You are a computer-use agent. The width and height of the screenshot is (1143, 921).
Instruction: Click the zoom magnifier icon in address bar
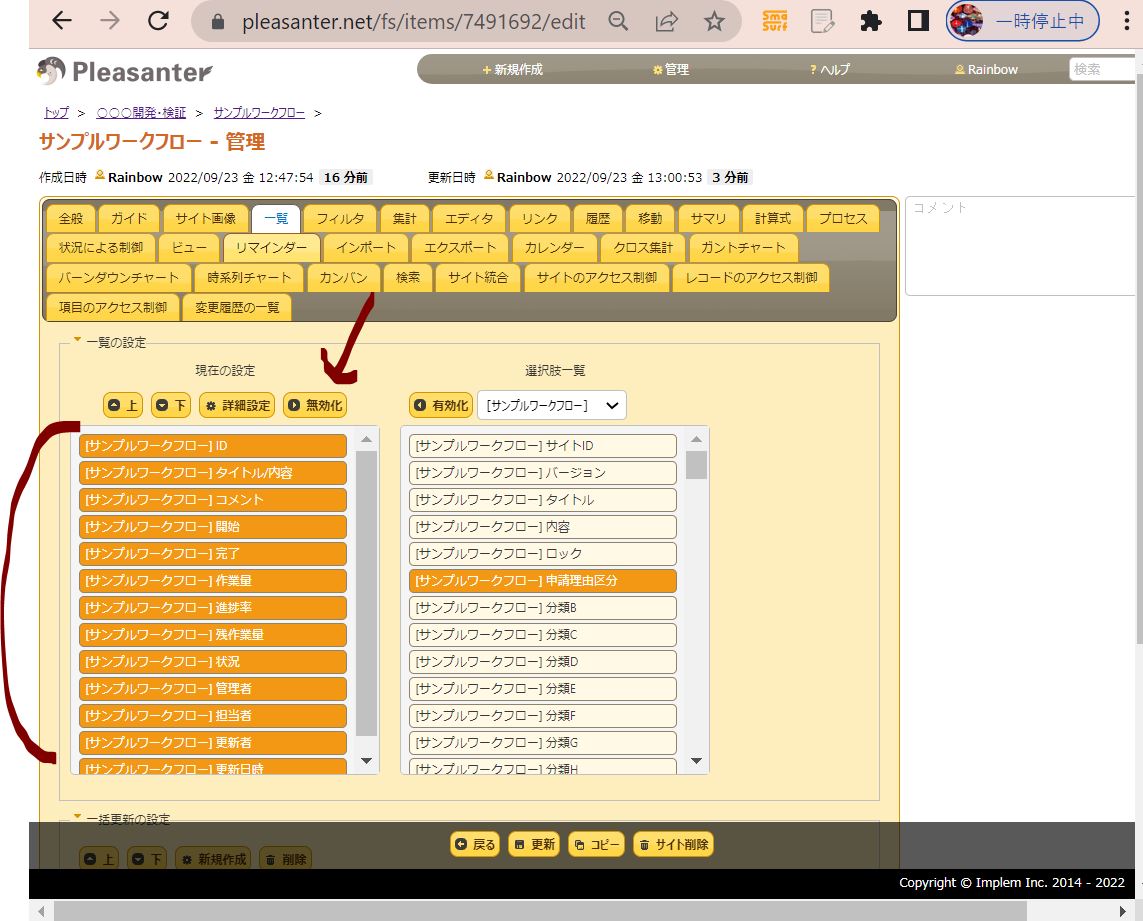[x=618, y=21]
